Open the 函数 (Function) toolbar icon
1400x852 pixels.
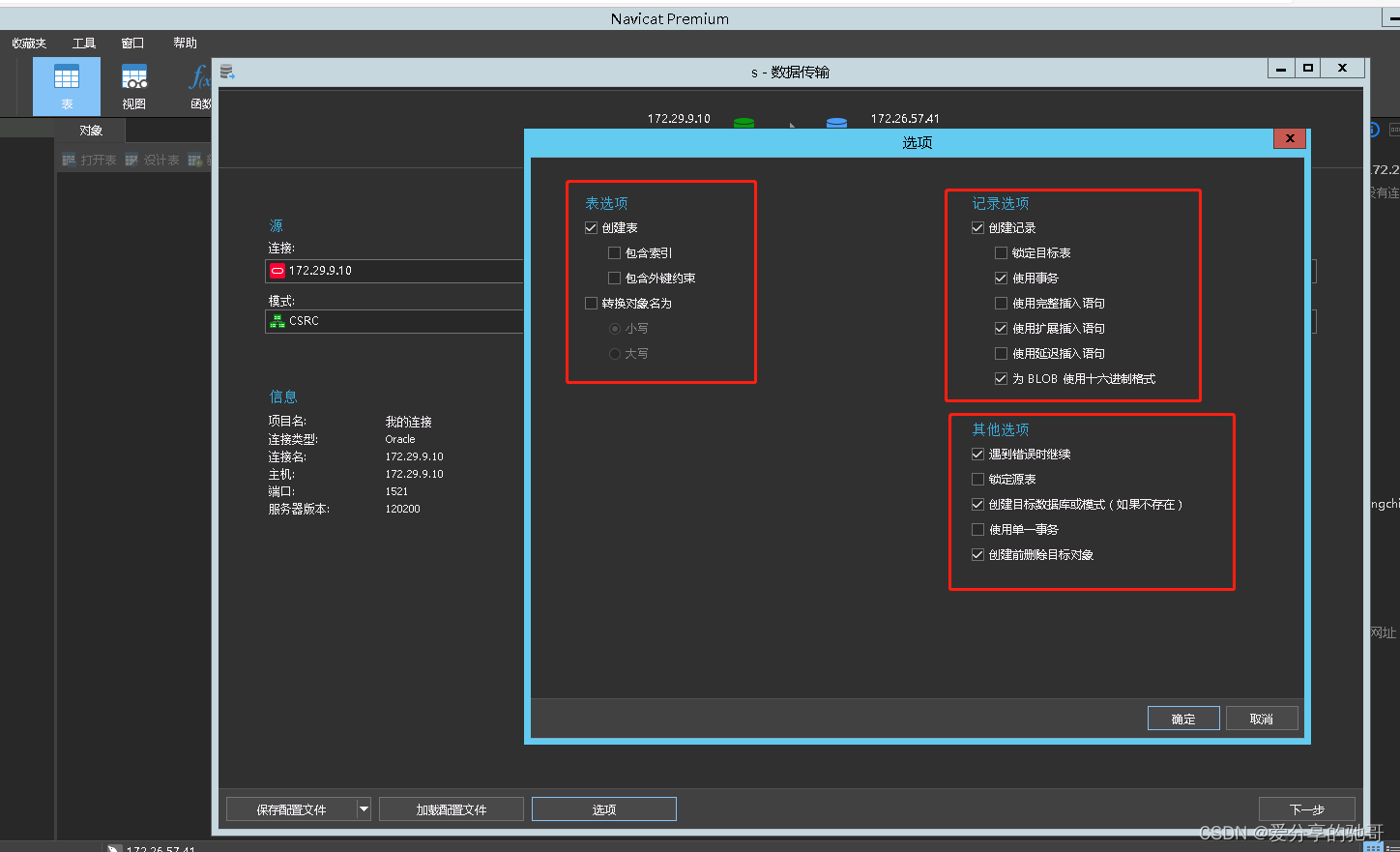[x=200, y=86]
